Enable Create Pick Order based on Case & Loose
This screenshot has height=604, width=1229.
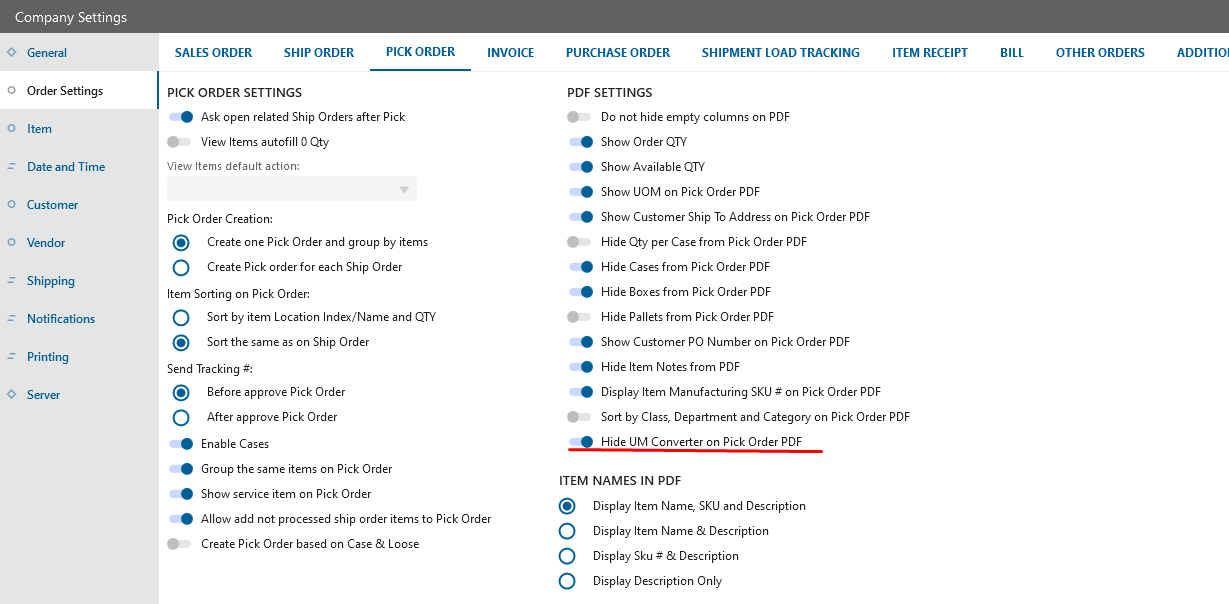180,544
